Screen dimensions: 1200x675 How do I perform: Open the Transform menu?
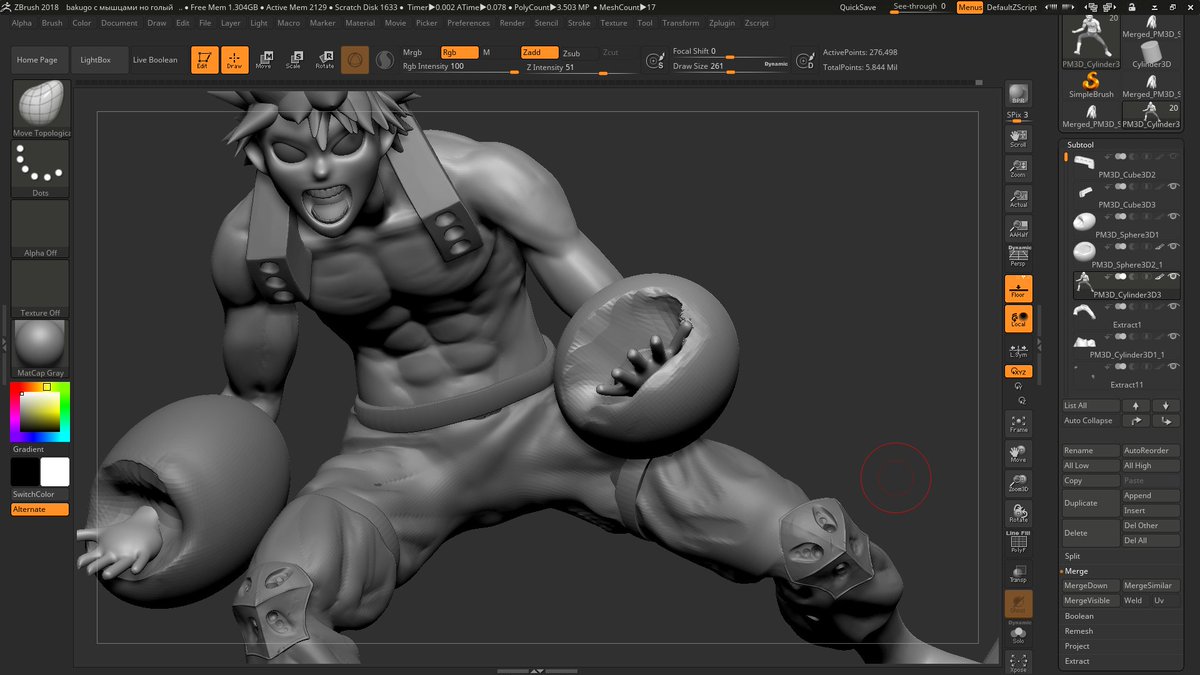point(680,23)
